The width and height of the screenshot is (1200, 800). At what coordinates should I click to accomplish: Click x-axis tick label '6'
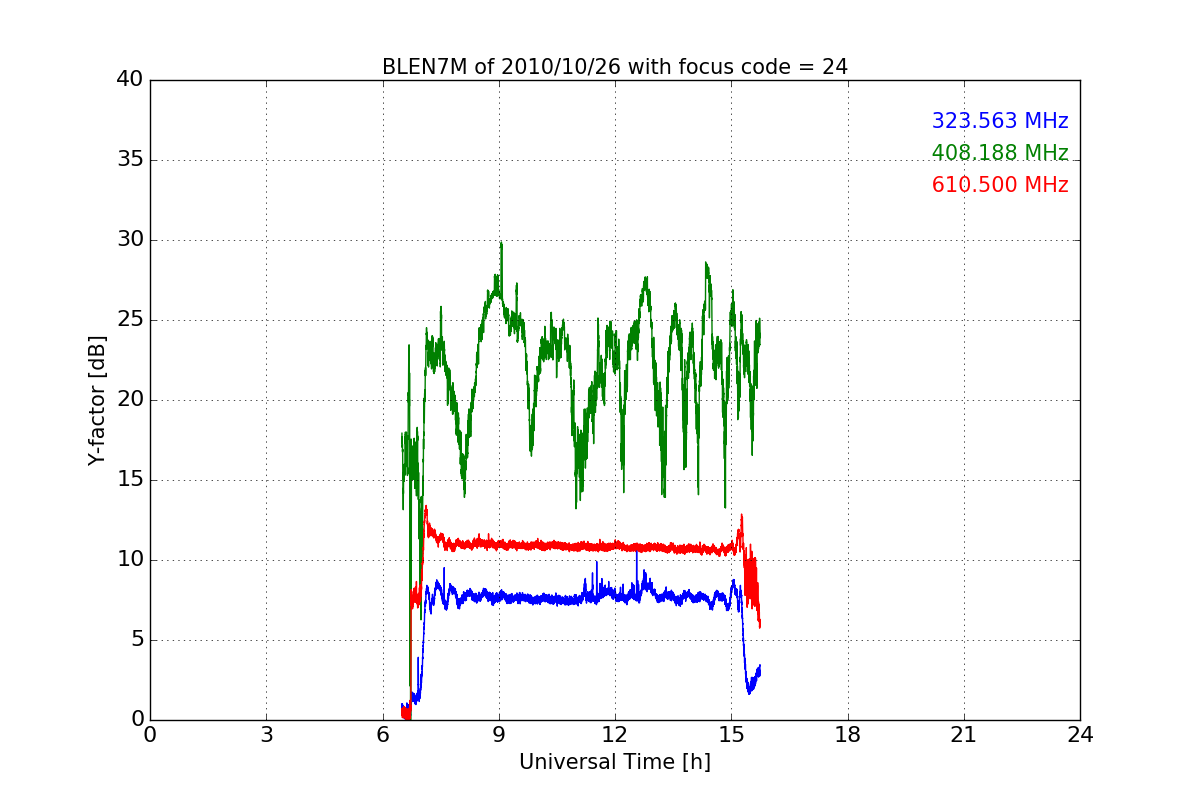point(383,735)
